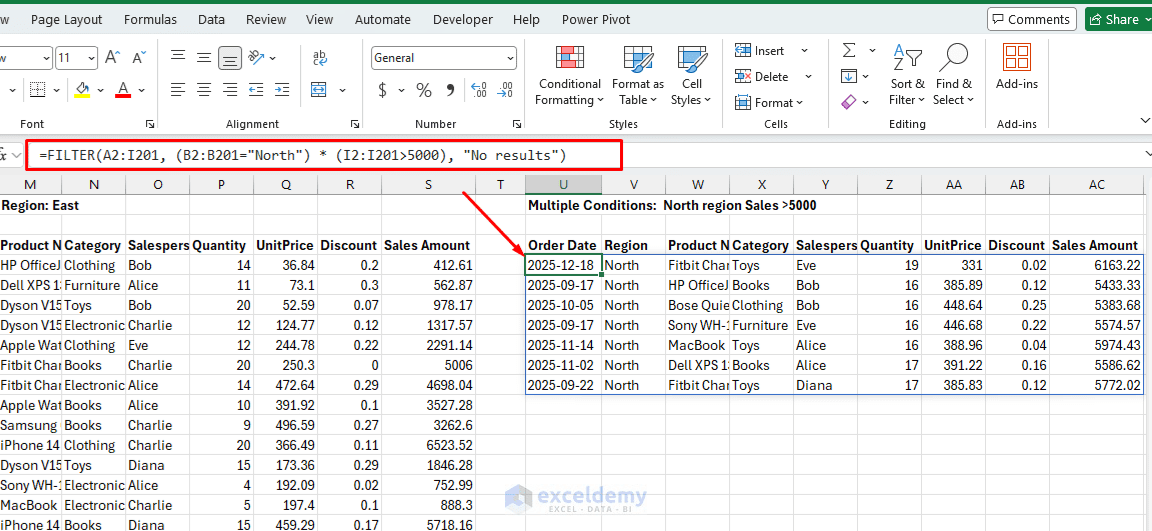Click the Fill down icon
Screen dimensions: 1152x531
click(x=849, y=76)
